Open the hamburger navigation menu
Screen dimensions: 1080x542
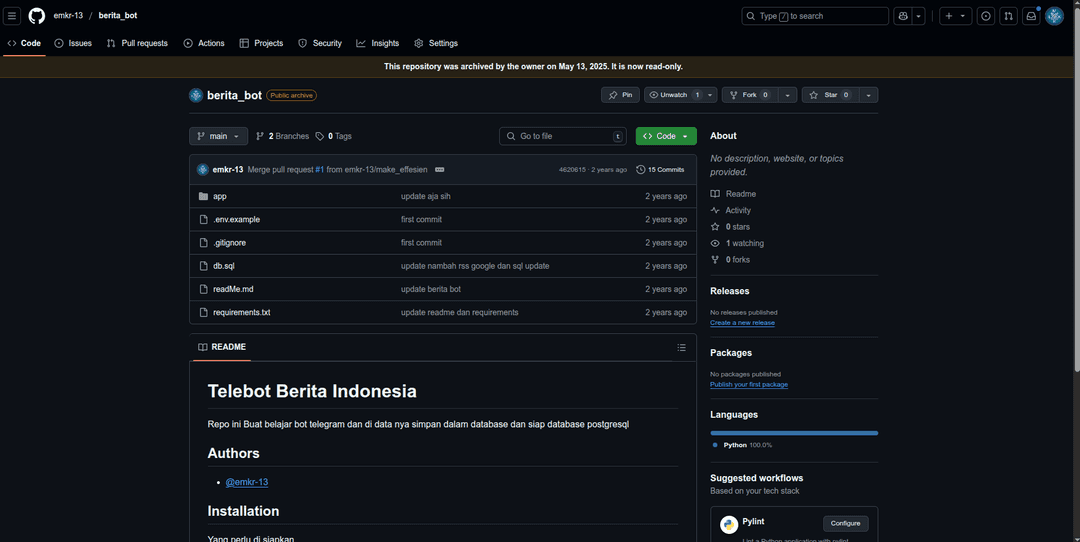click(12, 16)
